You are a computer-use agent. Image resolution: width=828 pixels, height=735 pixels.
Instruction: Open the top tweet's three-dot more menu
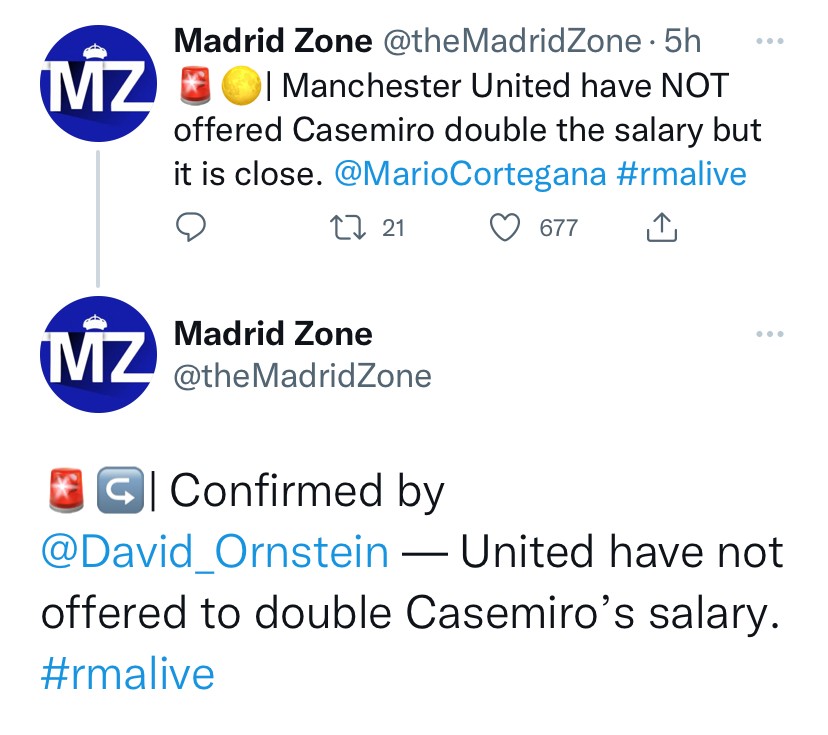pyautogui.click(x=769, y=42)
